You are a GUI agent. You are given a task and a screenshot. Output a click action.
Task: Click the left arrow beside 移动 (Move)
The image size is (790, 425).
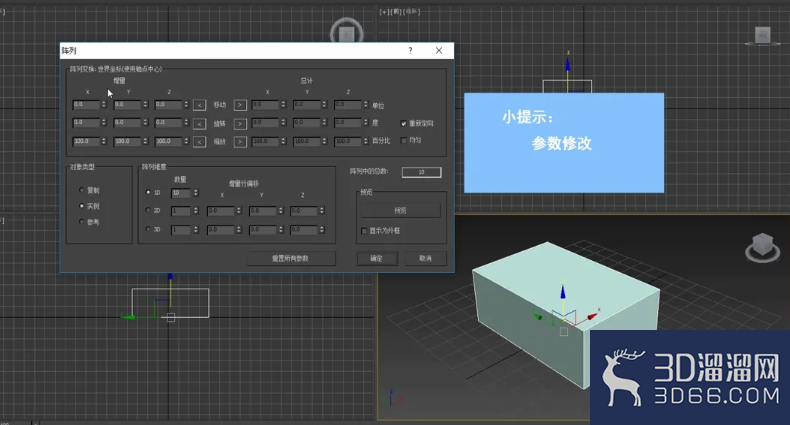(200, 105)
